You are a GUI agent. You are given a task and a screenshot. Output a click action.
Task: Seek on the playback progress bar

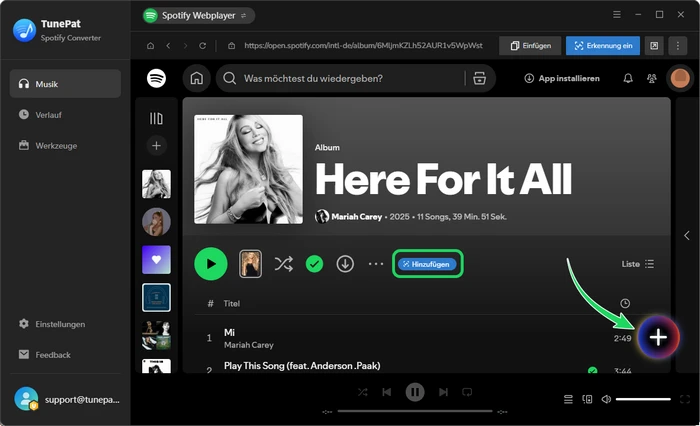[415, 411]
